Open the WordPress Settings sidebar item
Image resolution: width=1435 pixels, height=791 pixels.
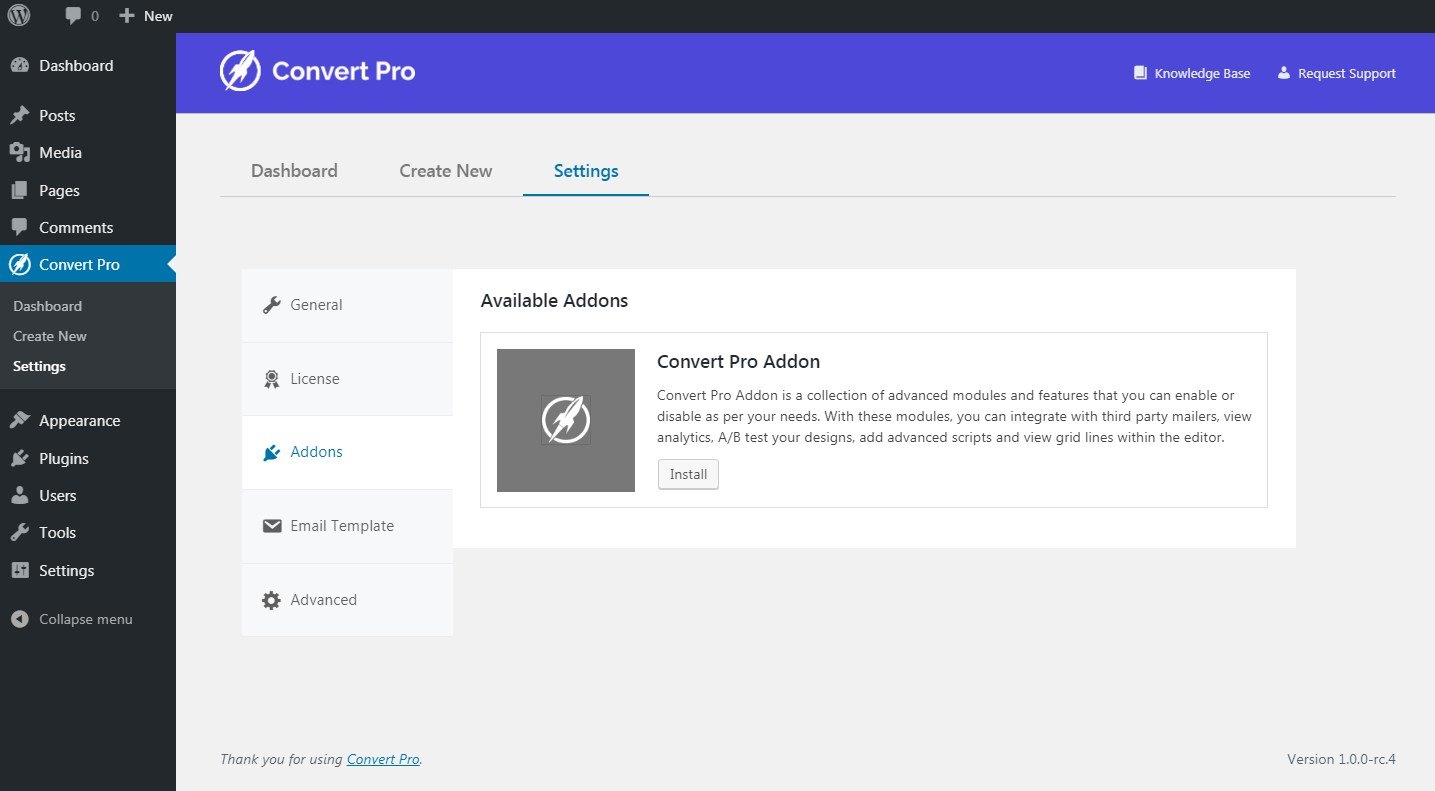[x=88, y=571]
